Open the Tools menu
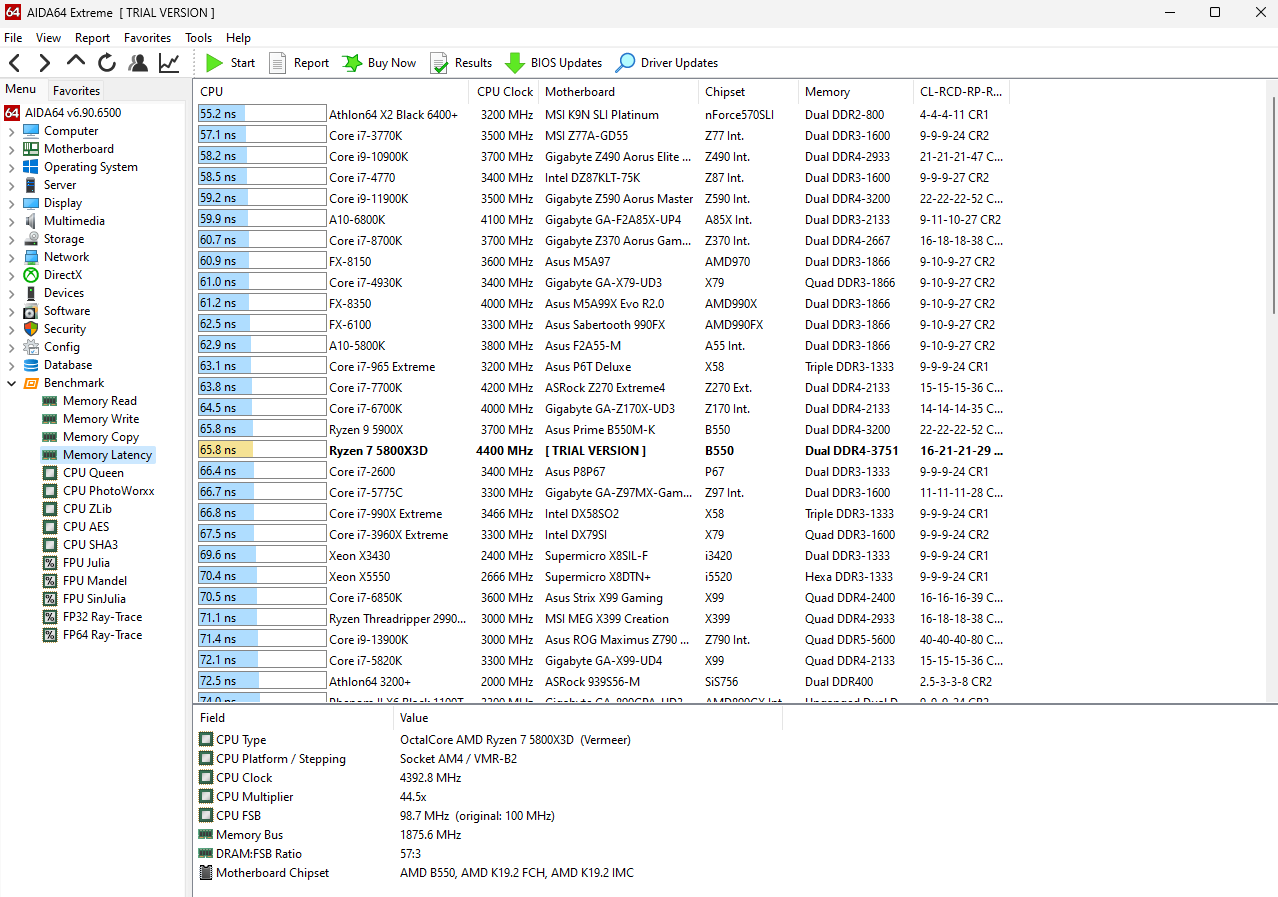The width and height of the screenshot is (1278, 897). tap(198, 38)
